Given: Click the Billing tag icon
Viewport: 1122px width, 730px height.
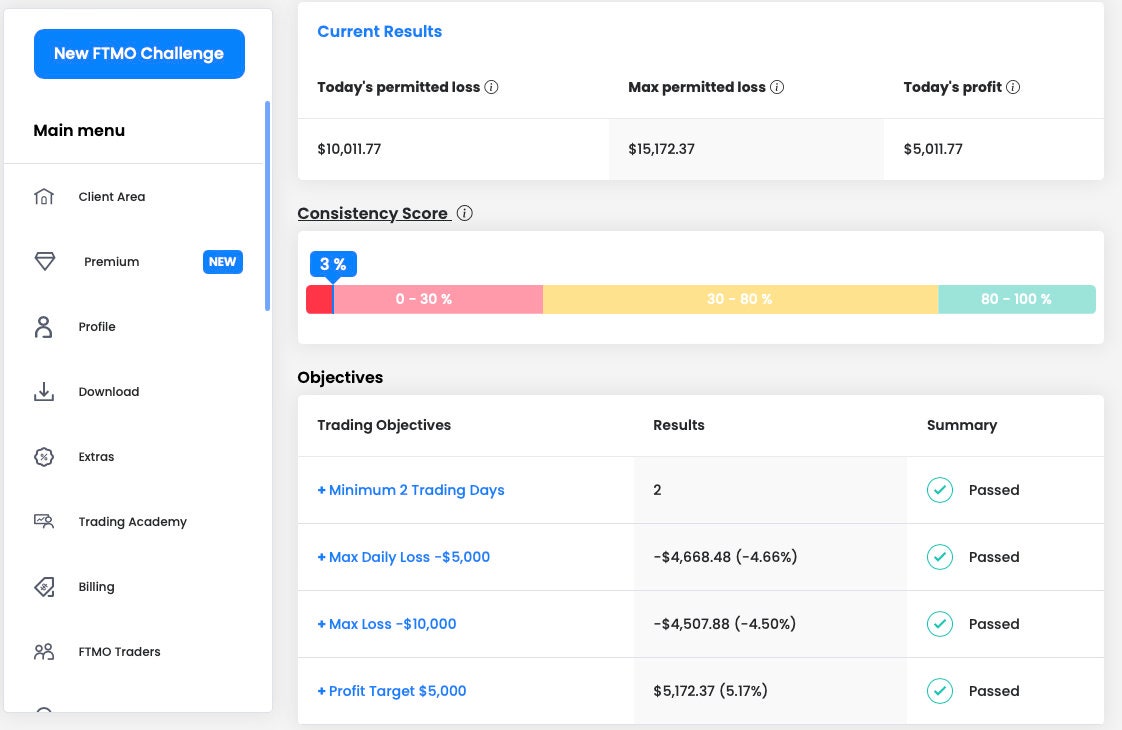Looking at the screenshot, I should tap(44, 587).
